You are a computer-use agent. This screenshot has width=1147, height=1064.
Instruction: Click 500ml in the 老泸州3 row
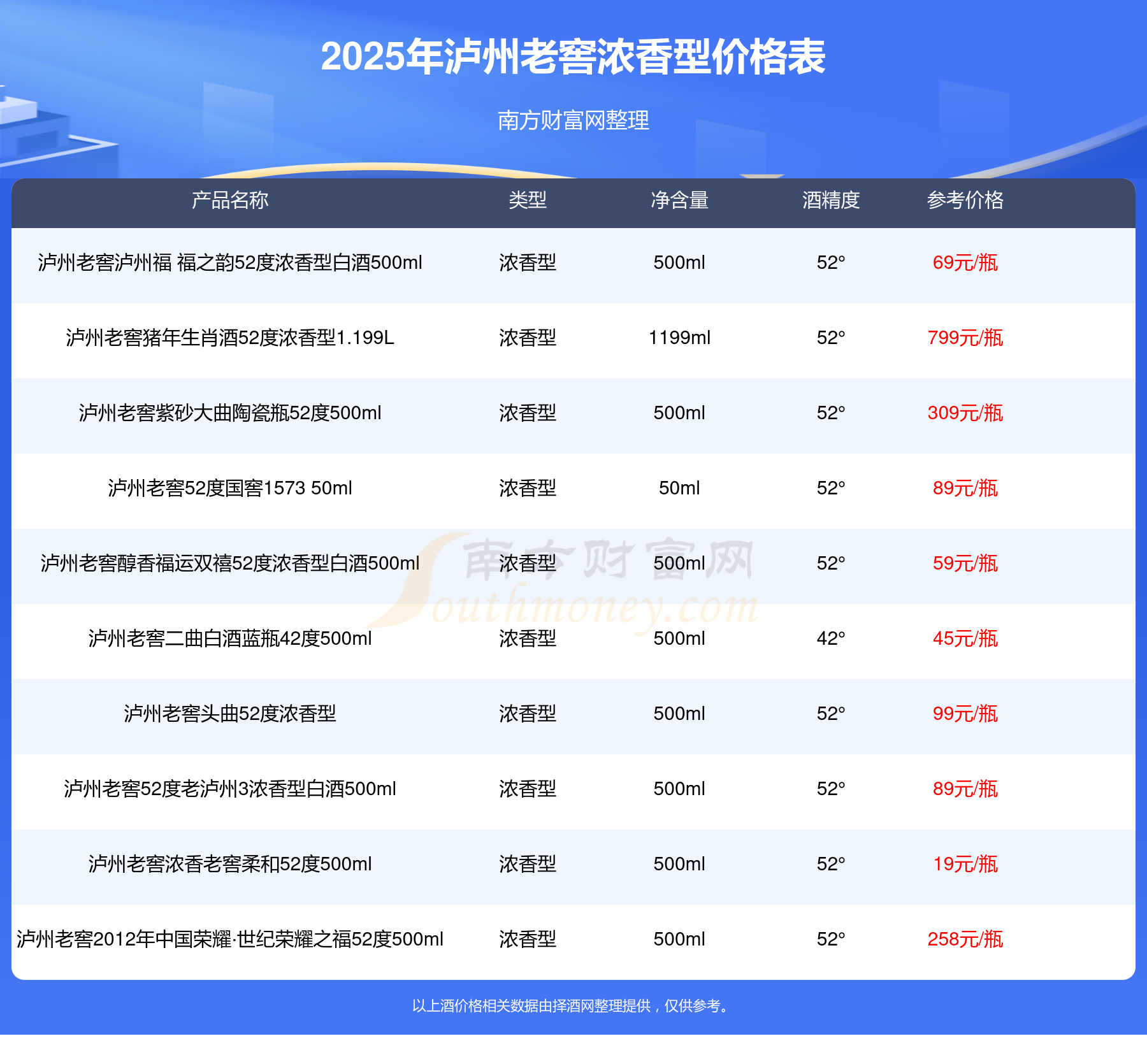(x=679, y=789)
